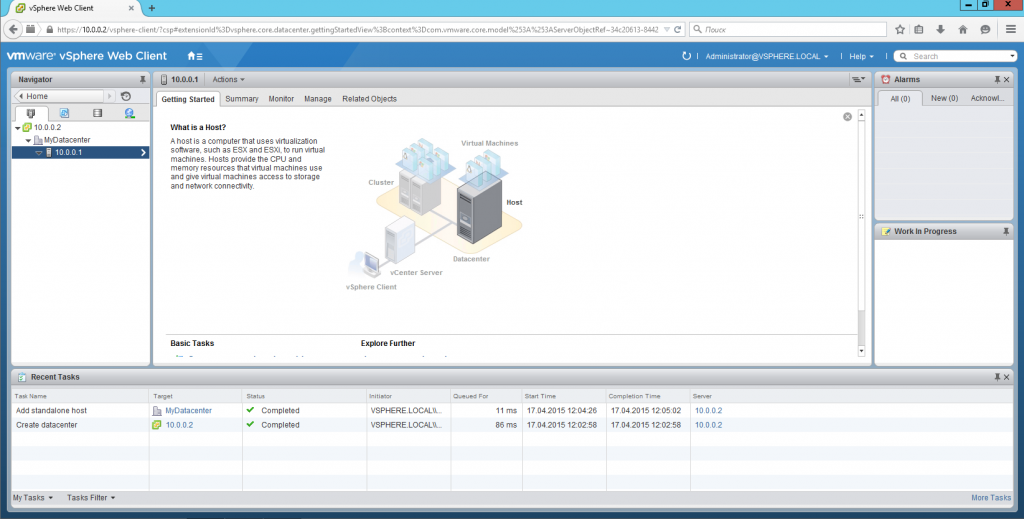Open the Navigator history icon
Viewport: 1024px width, 519px height.
pos(126,96)
